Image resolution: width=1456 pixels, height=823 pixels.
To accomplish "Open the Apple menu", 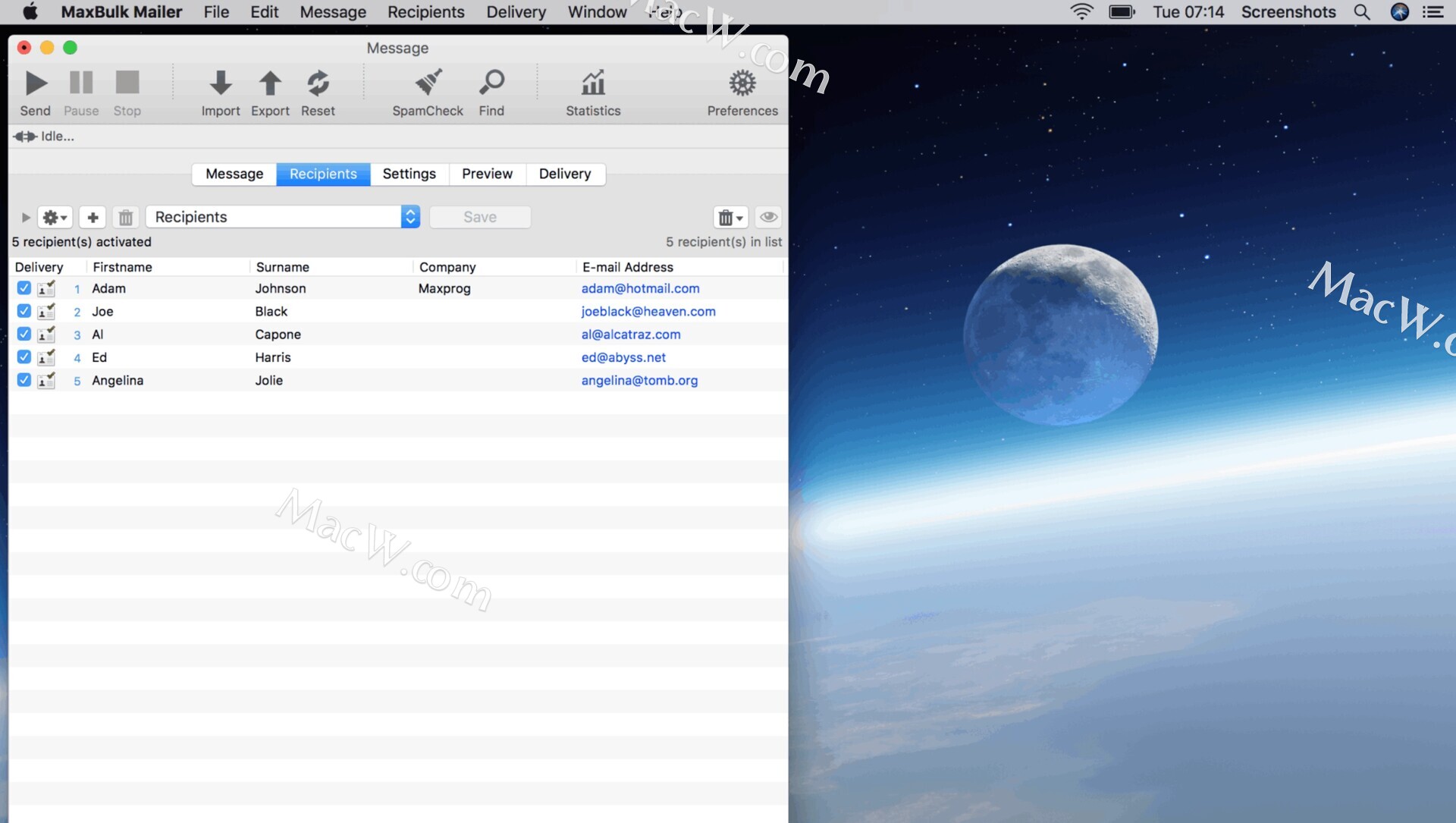I will 30,11.
